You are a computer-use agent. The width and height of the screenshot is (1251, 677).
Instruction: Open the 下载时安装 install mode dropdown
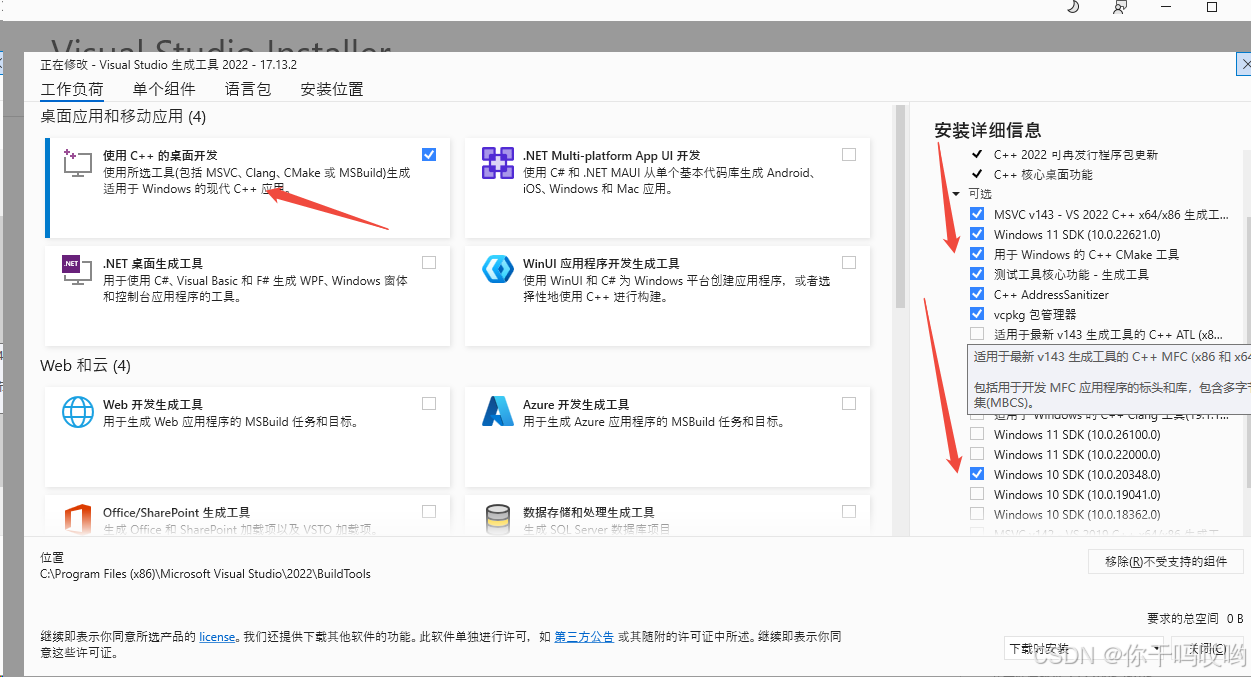[x=1084, y=649]
